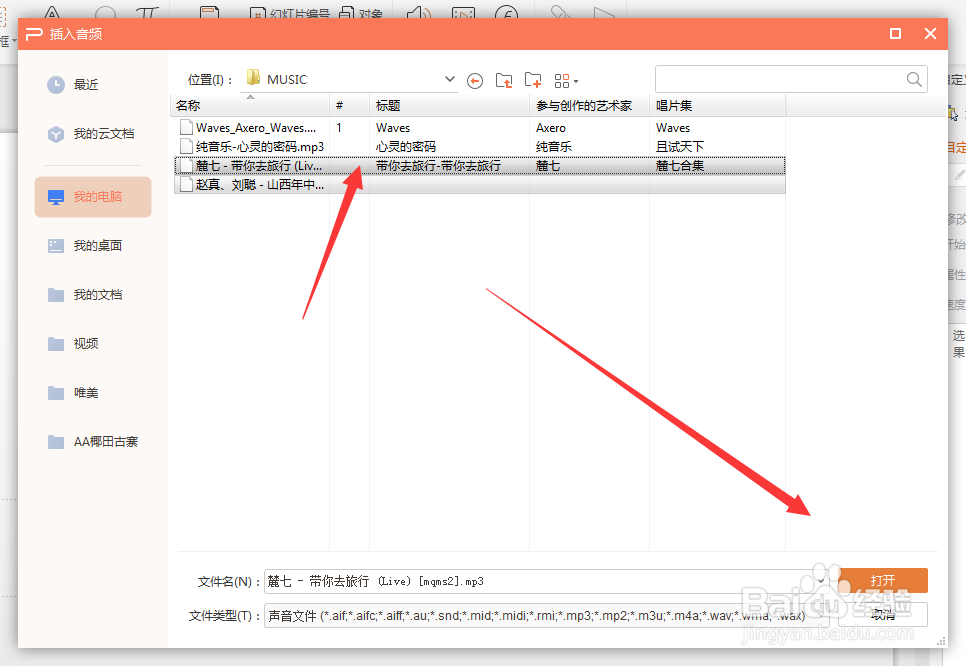Click the Flash f icon in toolbar
This screenshot has height=666, width=966.
(x=506, y=14)
